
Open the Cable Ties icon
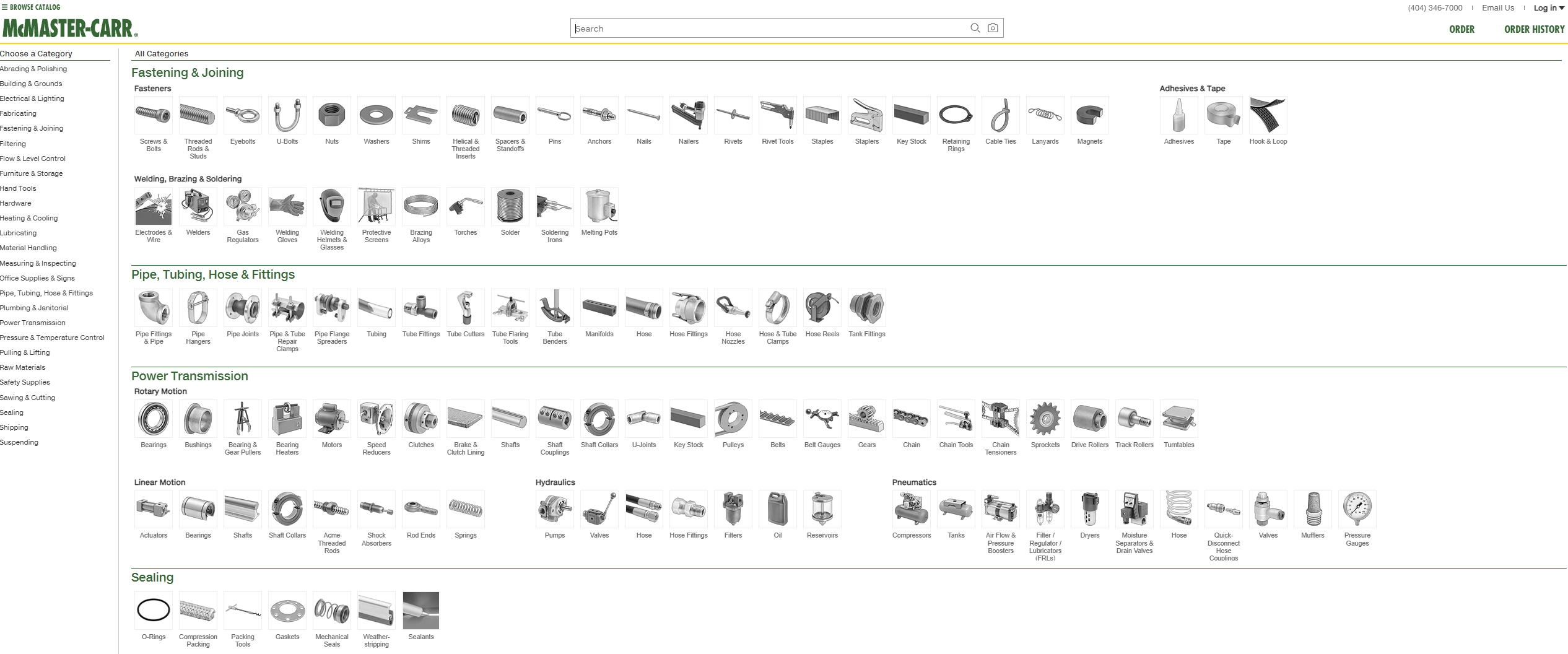(x=1001, y=115)
